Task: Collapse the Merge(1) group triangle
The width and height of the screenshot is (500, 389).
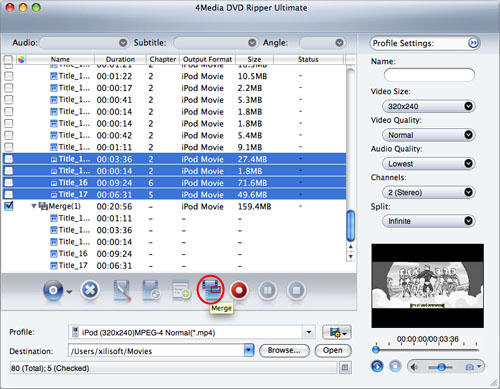Action: point(34,206)
